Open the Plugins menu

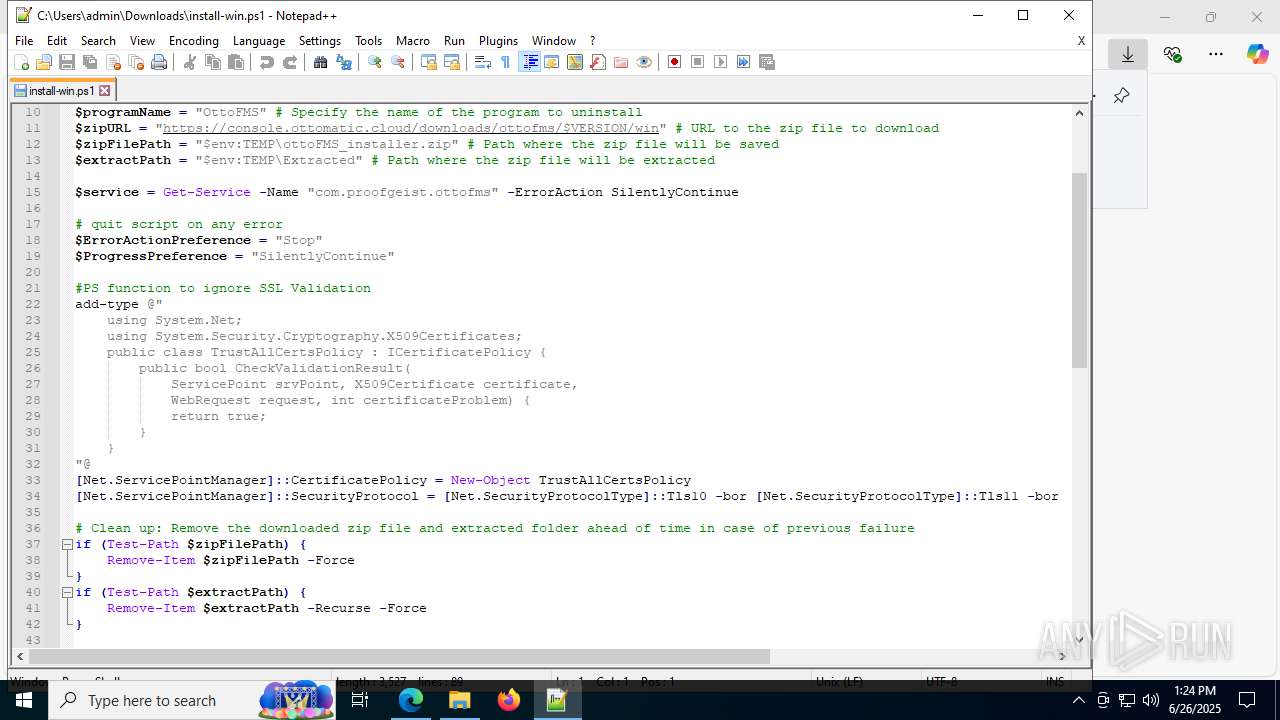click(x=498, y=41)
